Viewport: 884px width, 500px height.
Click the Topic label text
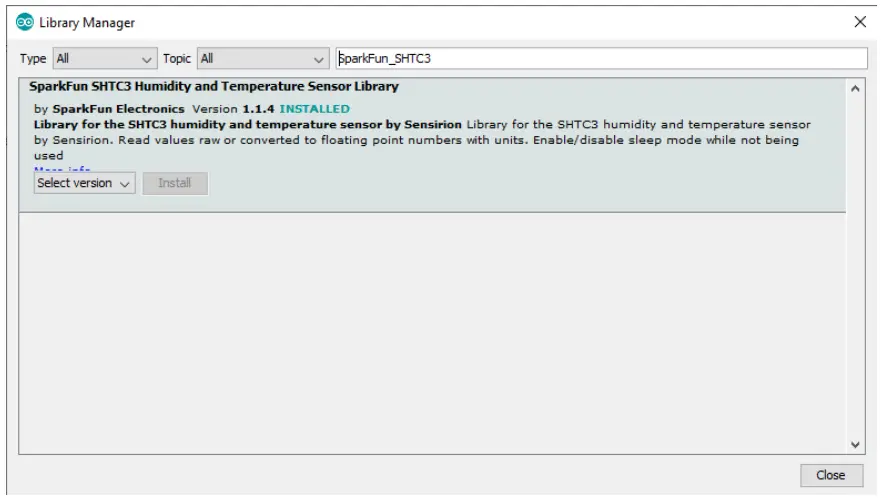tap(178, 59)
